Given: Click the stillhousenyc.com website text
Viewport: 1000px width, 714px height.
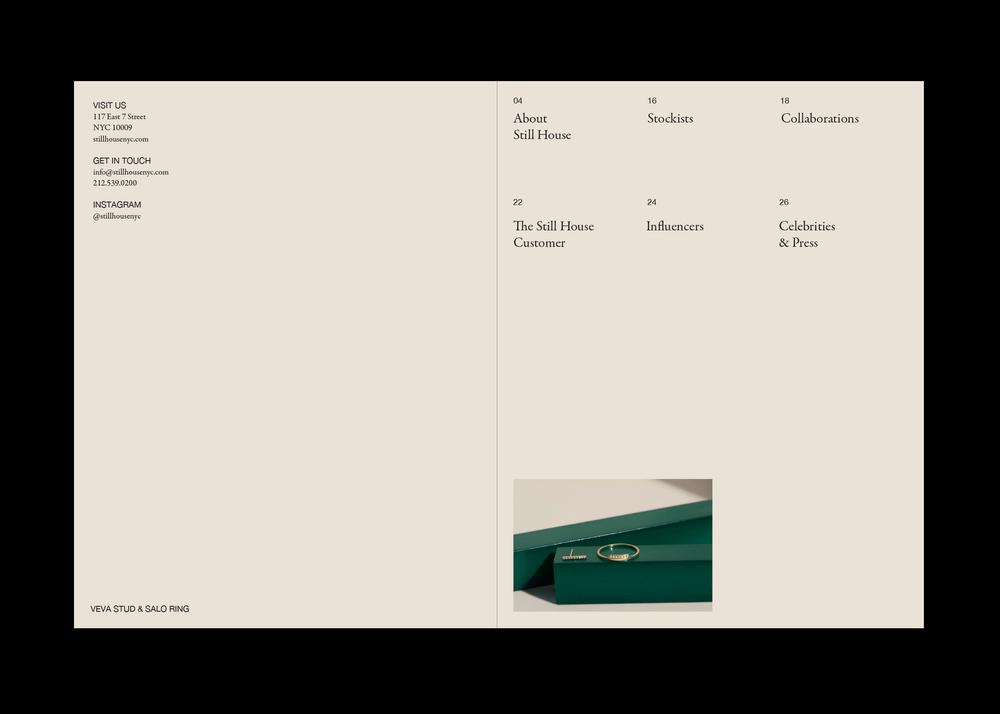Looking at the screenshot, I should tap(121, 139).
